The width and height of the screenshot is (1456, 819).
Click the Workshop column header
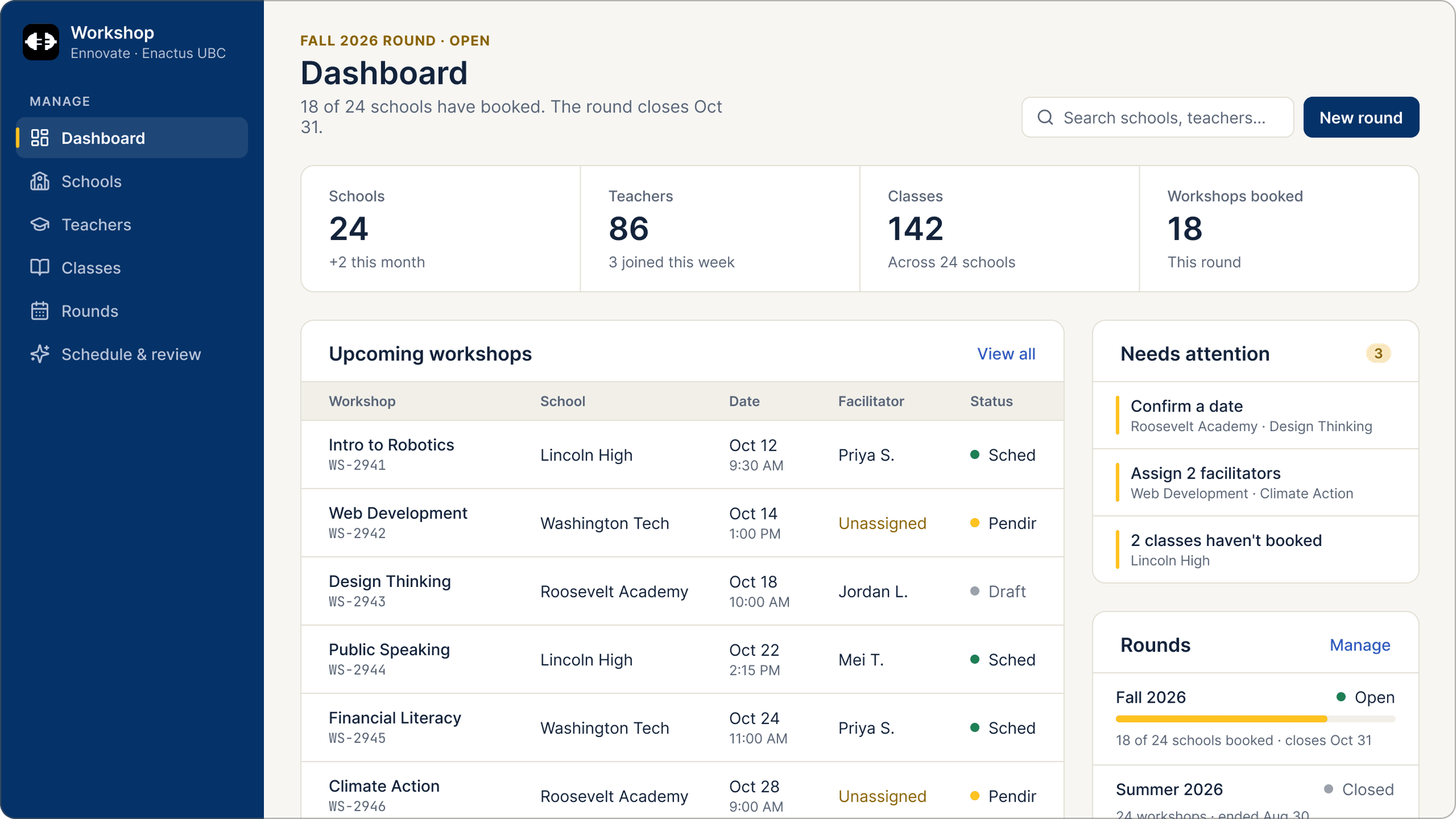pyautogui.click(x=362, y=401)
